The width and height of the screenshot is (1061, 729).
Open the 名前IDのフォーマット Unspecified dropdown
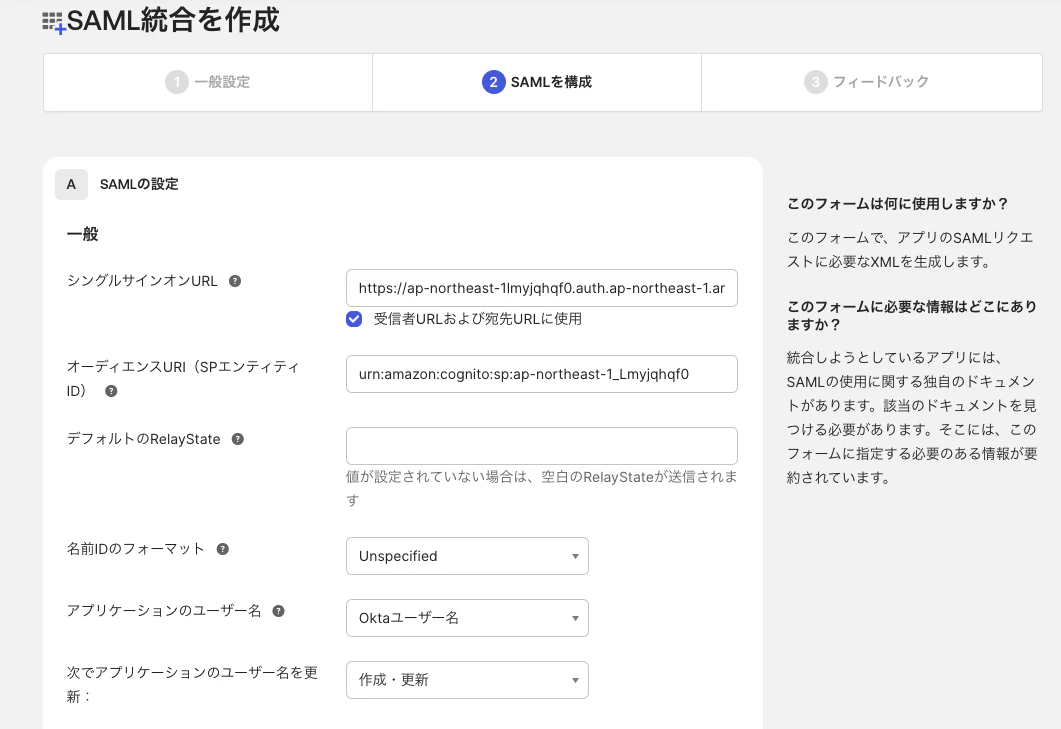point(467,556)
